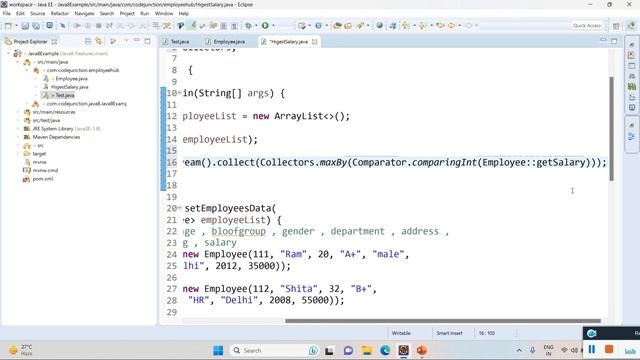Click Collapse All in Project Explorer
The image size is (640, 360).
[88, 41]
